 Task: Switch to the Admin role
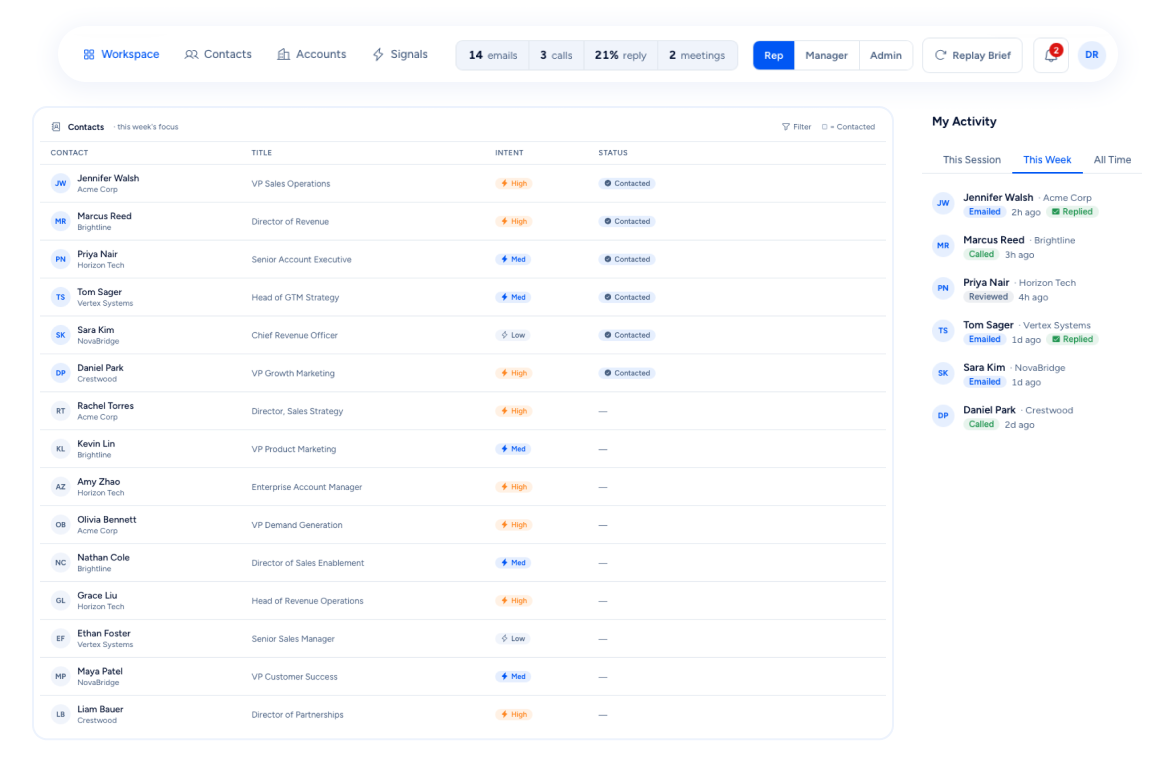click(886, 55)
